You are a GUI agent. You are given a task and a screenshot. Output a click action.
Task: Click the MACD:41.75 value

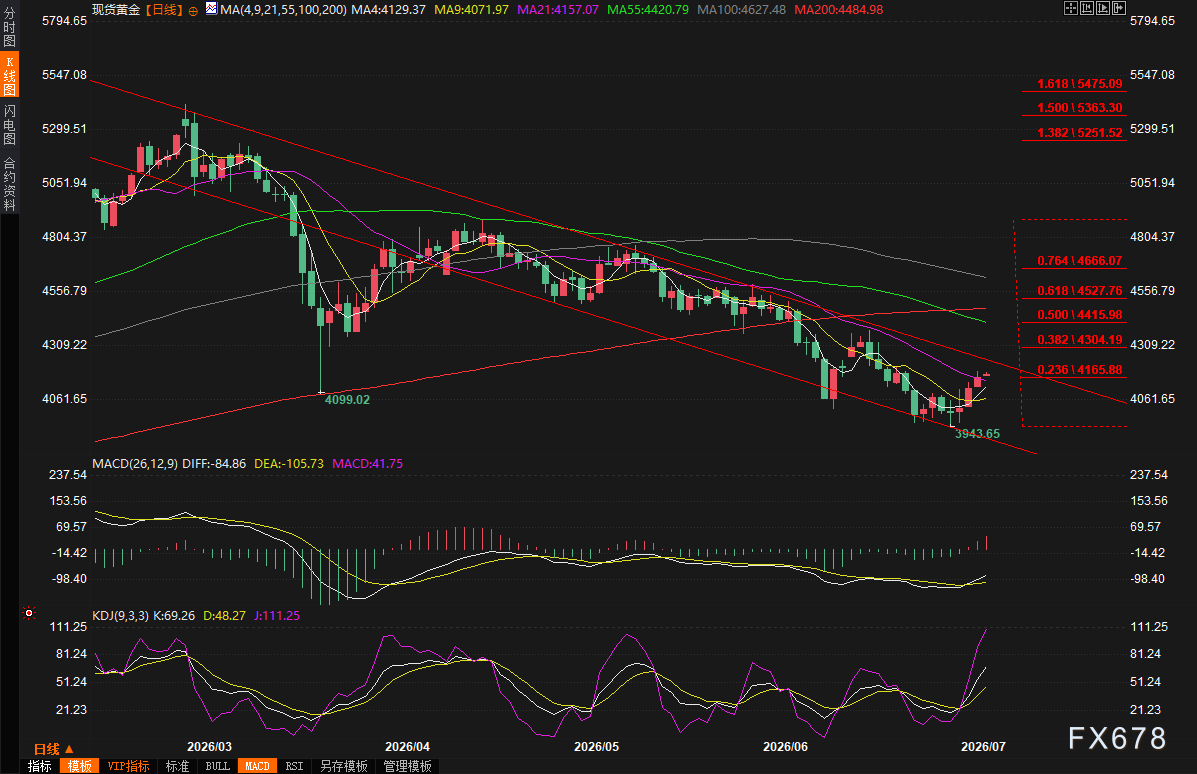coord(367,464)
